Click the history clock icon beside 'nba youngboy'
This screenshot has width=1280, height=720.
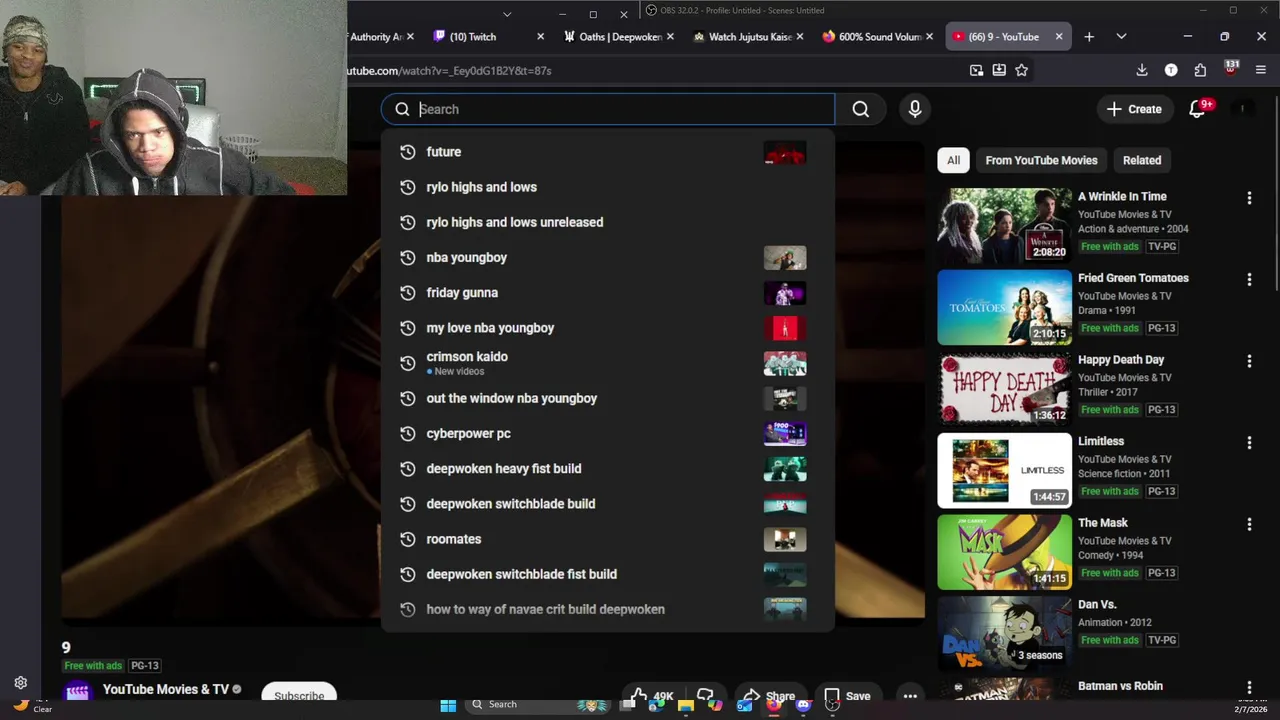click(407, 258)
